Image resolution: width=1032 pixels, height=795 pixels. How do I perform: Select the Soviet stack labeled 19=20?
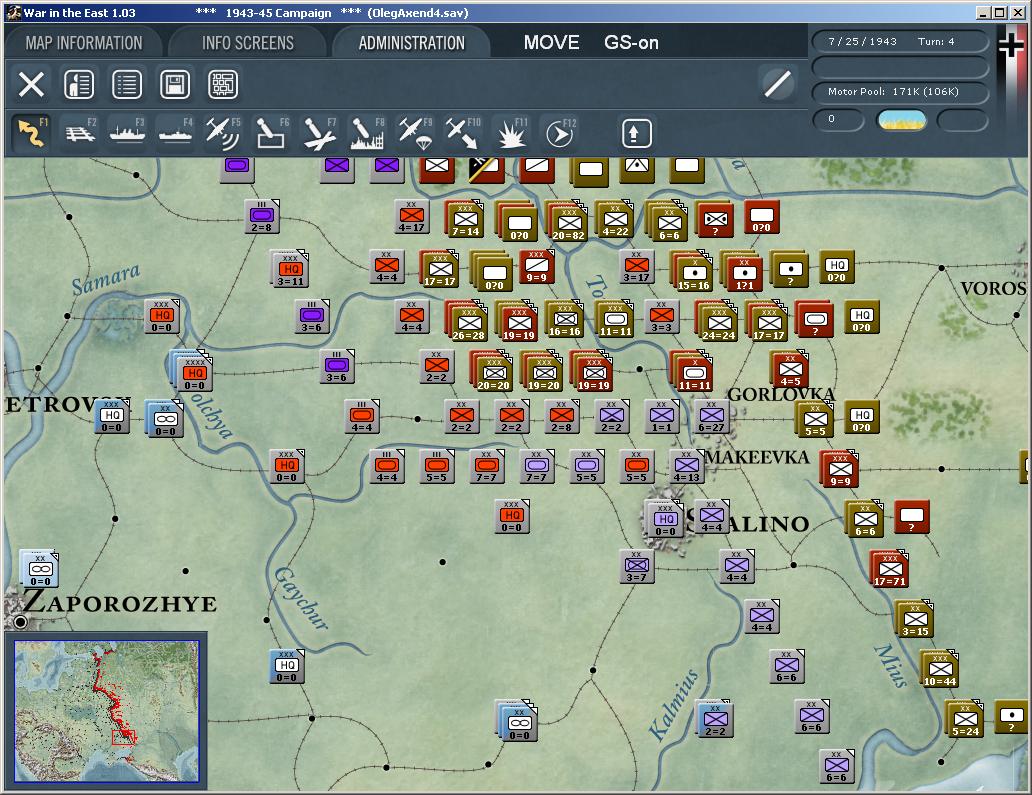(x=542, y=371)
